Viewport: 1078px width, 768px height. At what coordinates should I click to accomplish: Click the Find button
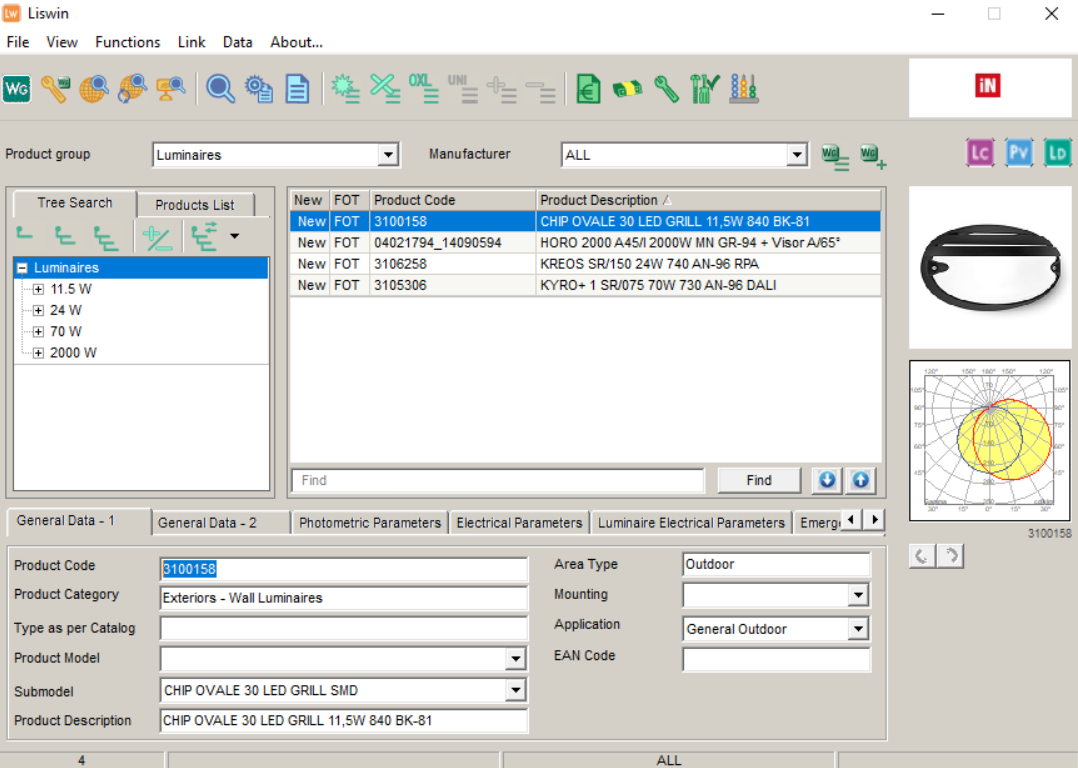759,480
